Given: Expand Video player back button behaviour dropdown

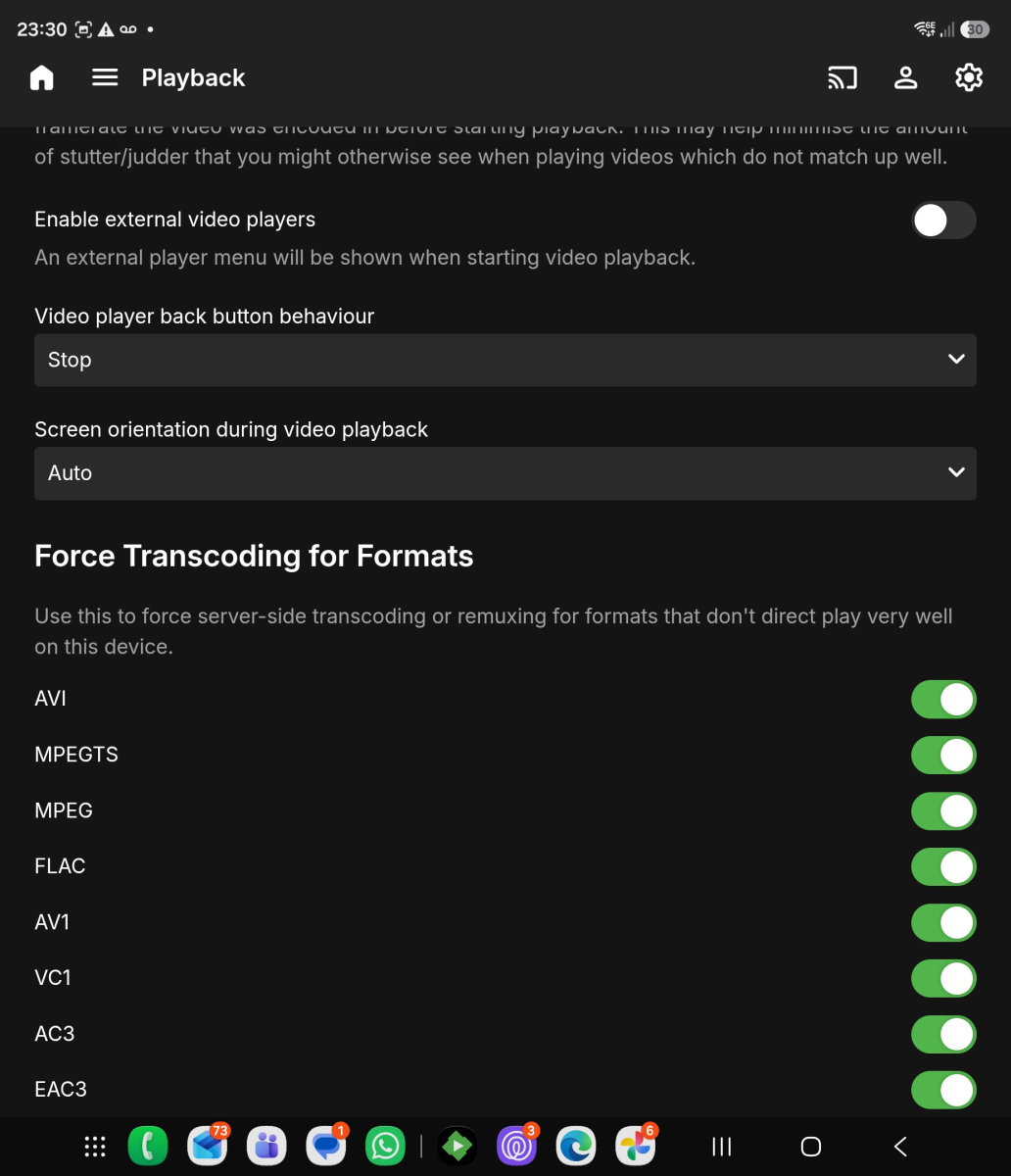Looking at the screenshot, I should 505,360.
